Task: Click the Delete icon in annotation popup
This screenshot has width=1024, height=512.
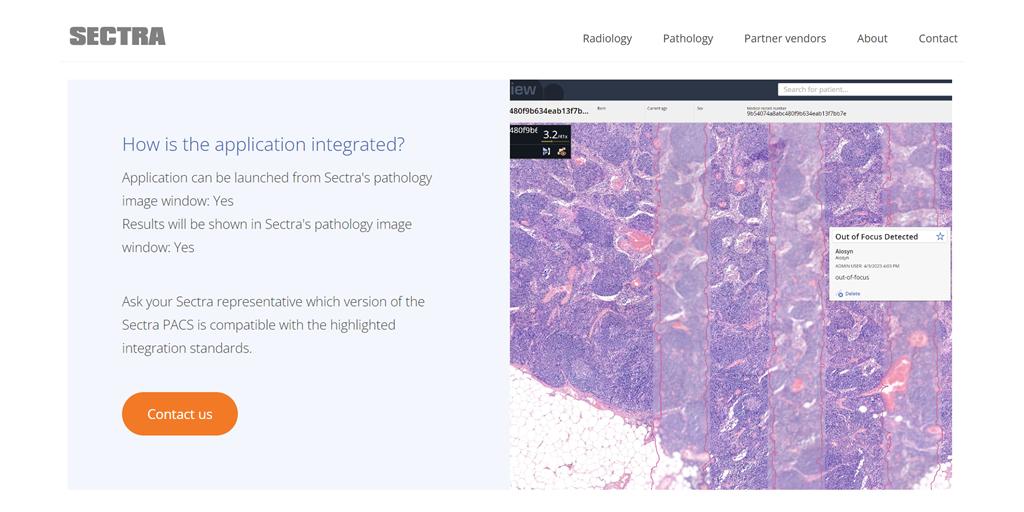Action: pos(841,294)
